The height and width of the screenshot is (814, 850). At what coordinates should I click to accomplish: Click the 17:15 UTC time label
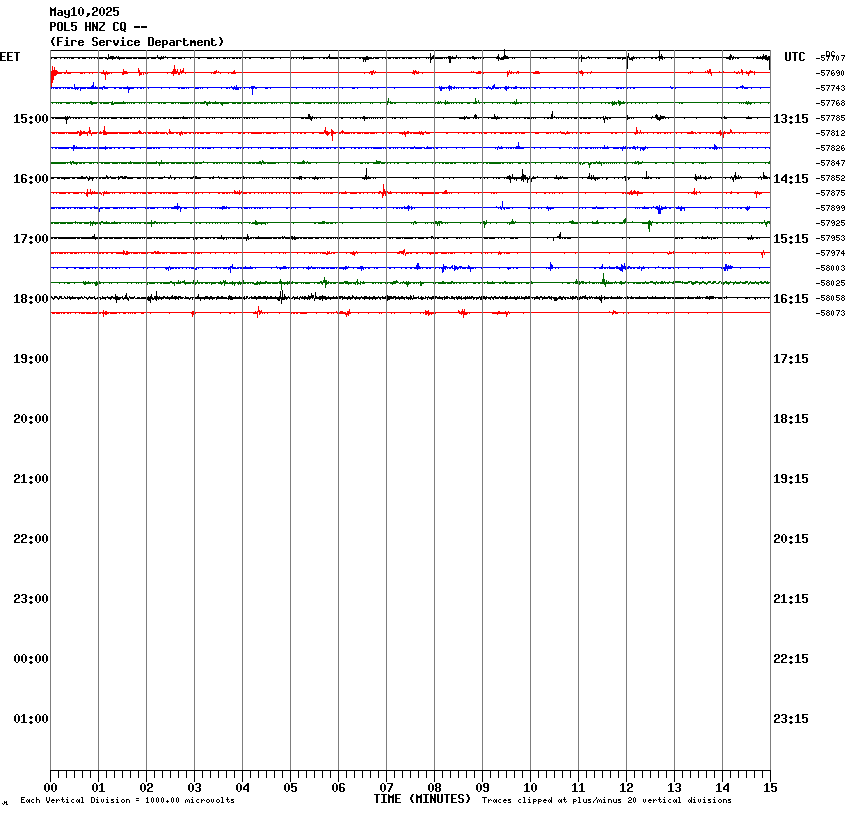790,359
